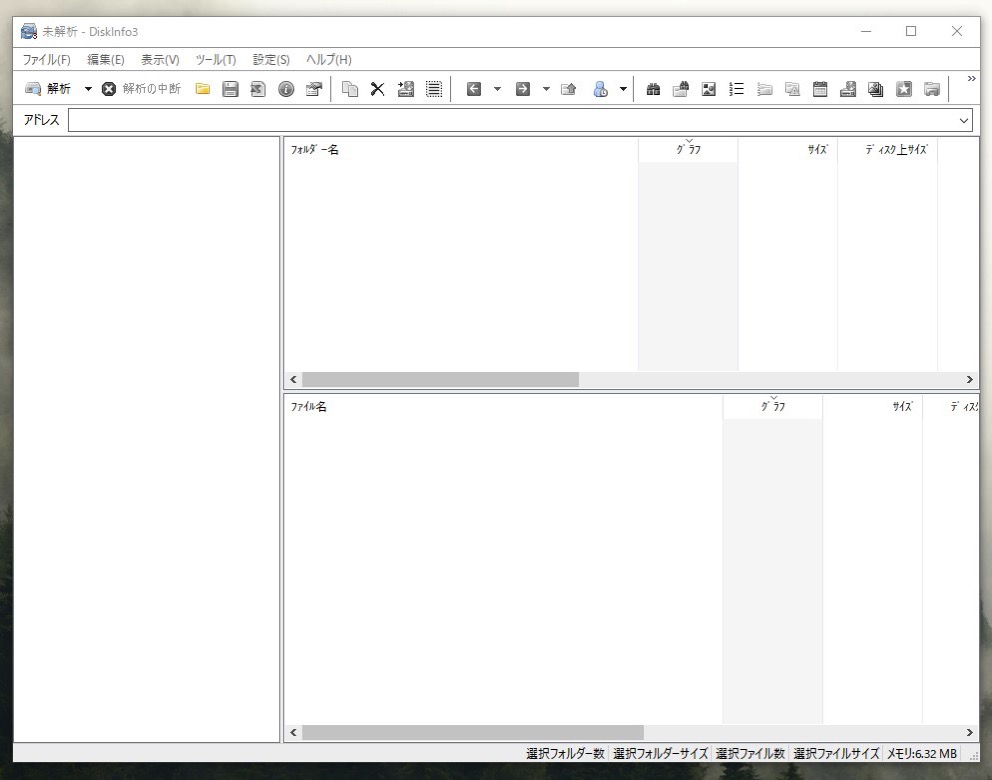The image size is (992, 780).
Task: Expand the toolbar overflow chevron
Action: pyautogui.click(x=971, y=80)
